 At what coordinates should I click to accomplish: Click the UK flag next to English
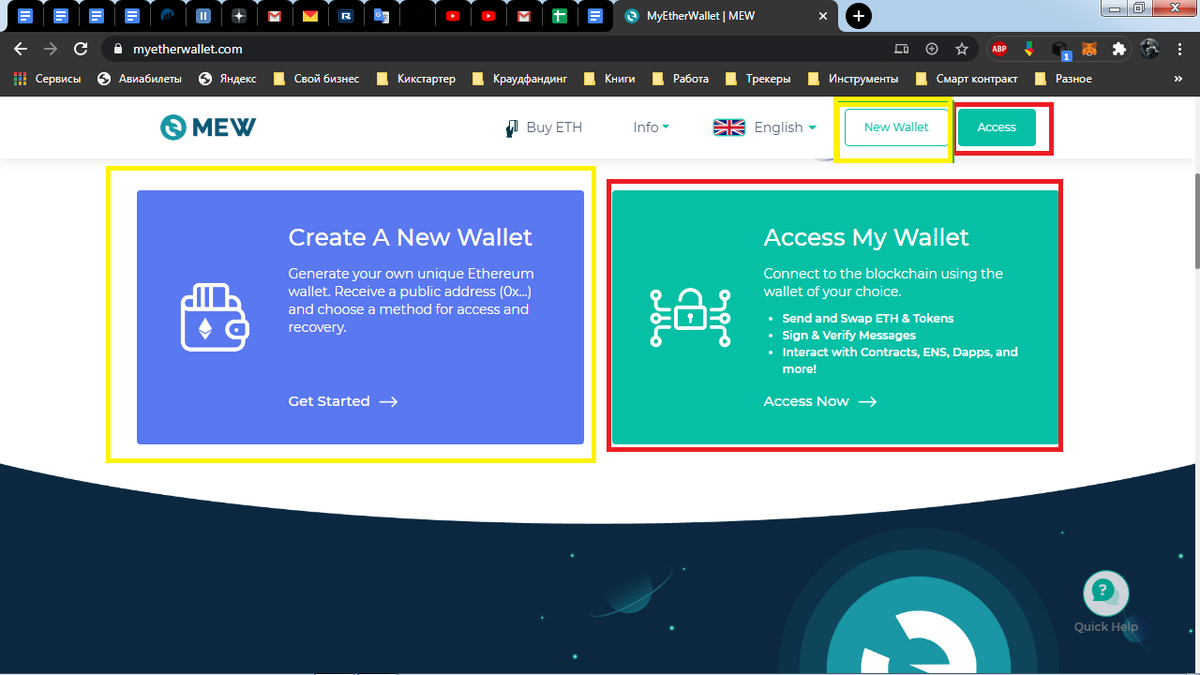729,127
